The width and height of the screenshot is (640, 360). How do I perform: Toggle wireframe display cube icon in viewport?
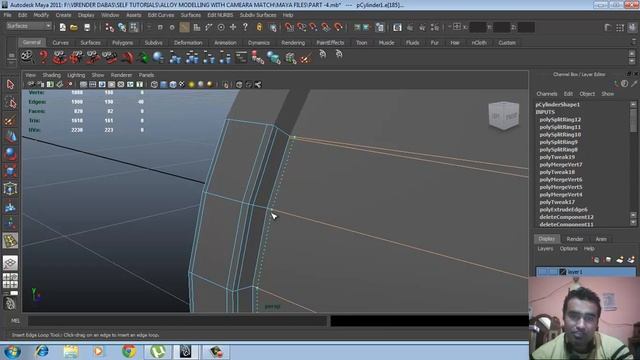154,84
